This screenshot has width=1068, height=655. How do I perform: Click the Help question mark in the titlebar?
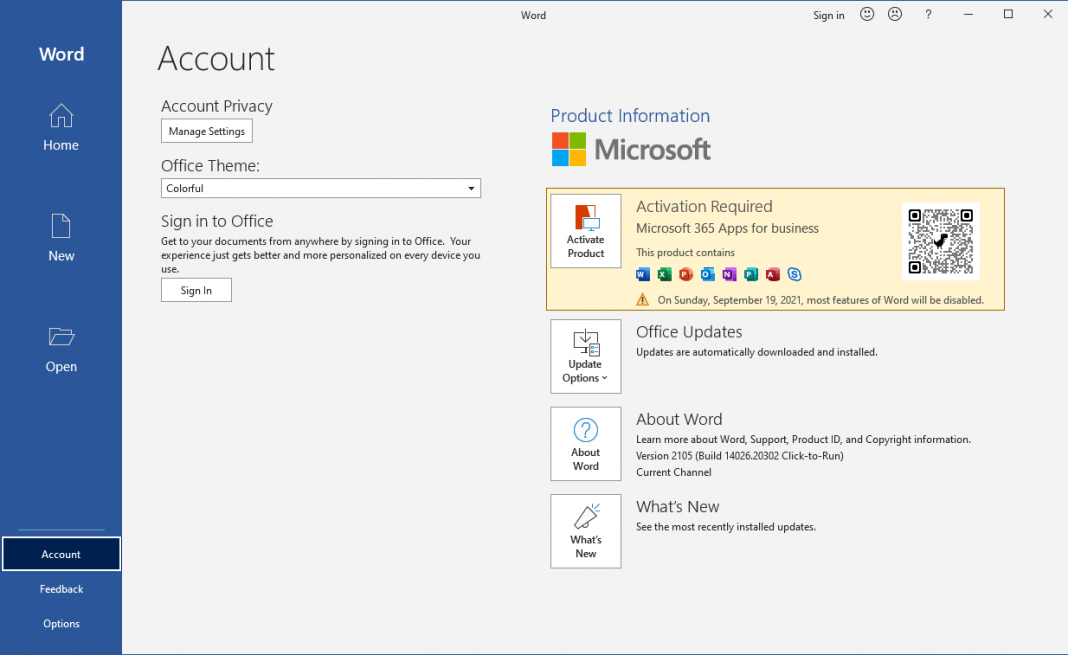point(928,14)
